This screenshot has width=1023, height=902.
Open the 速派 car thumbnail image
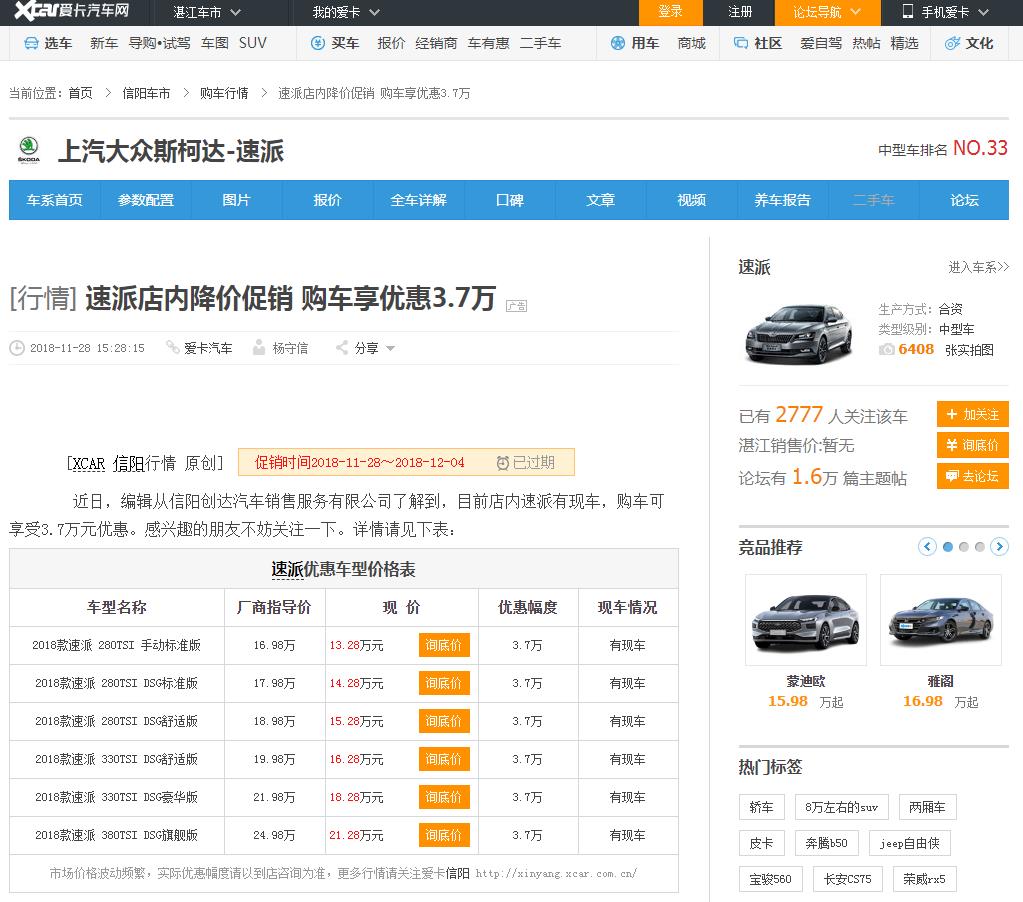[x=799, y=333]
